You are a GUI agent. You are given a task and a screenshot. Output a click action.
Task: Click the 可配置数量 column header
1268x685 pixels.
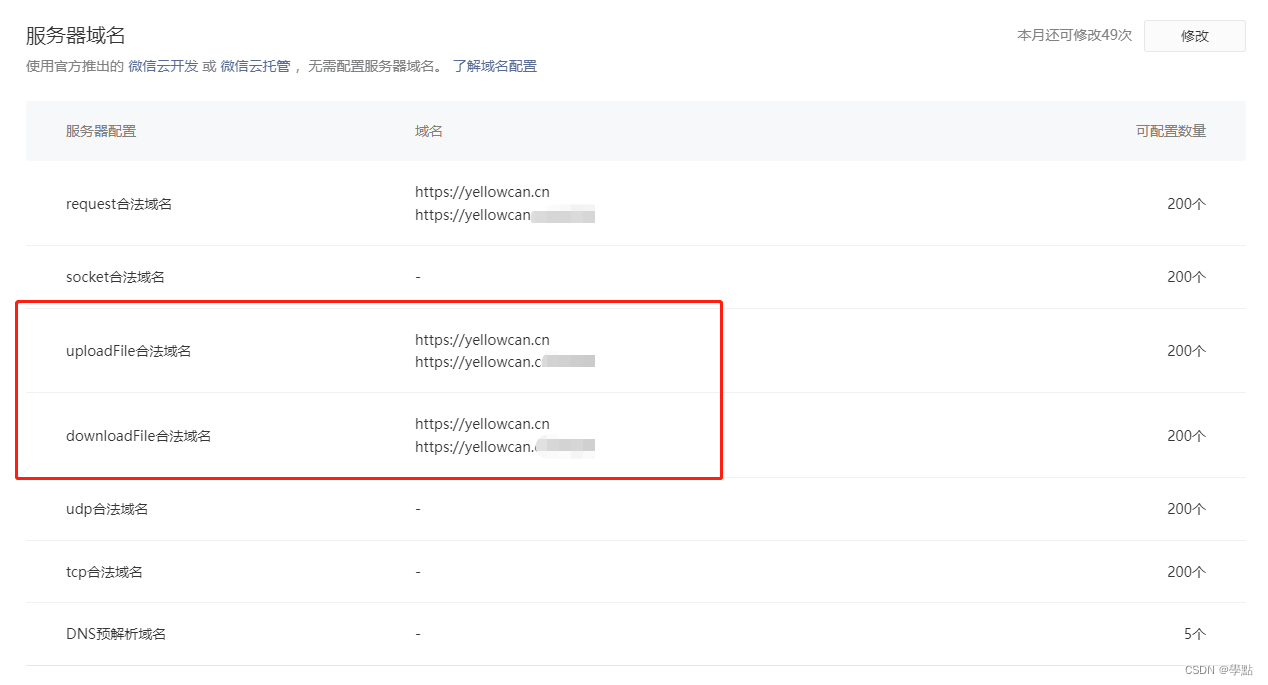coord(1171,131)
